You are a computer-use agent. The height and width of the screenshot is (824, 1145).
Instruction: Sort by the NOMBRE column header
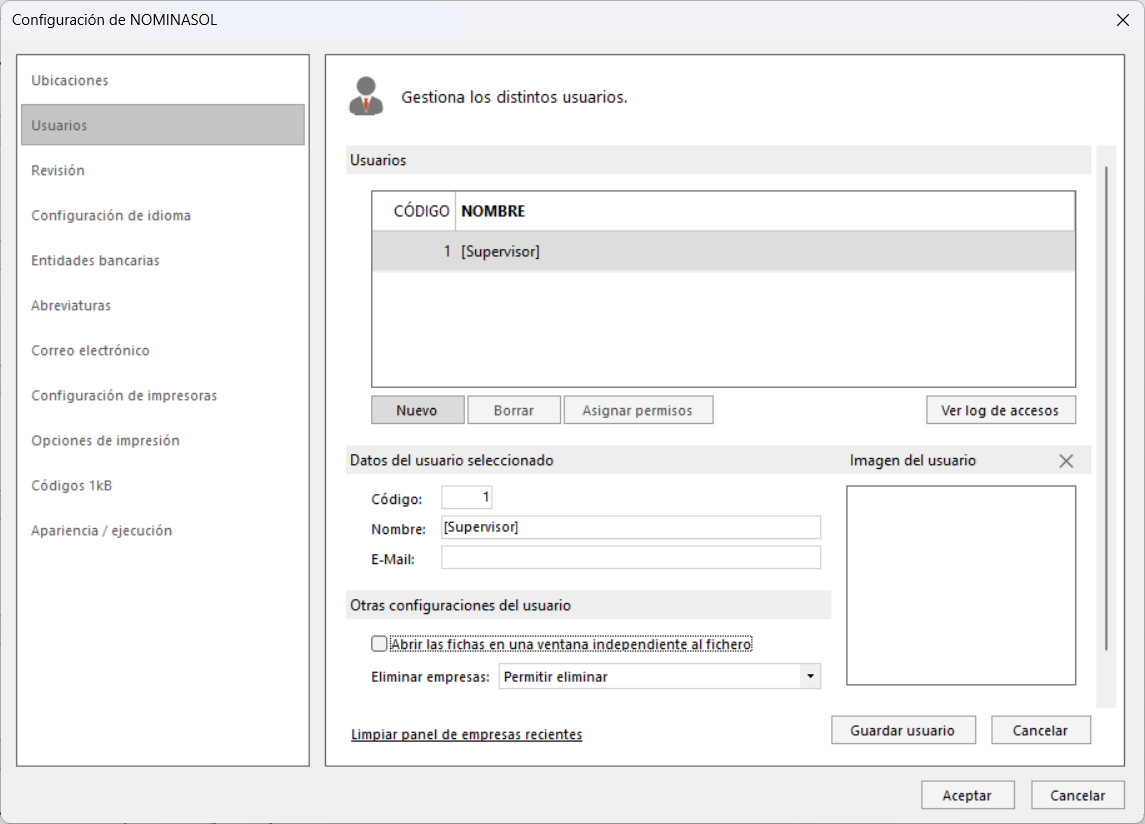[x=765, y=211]
